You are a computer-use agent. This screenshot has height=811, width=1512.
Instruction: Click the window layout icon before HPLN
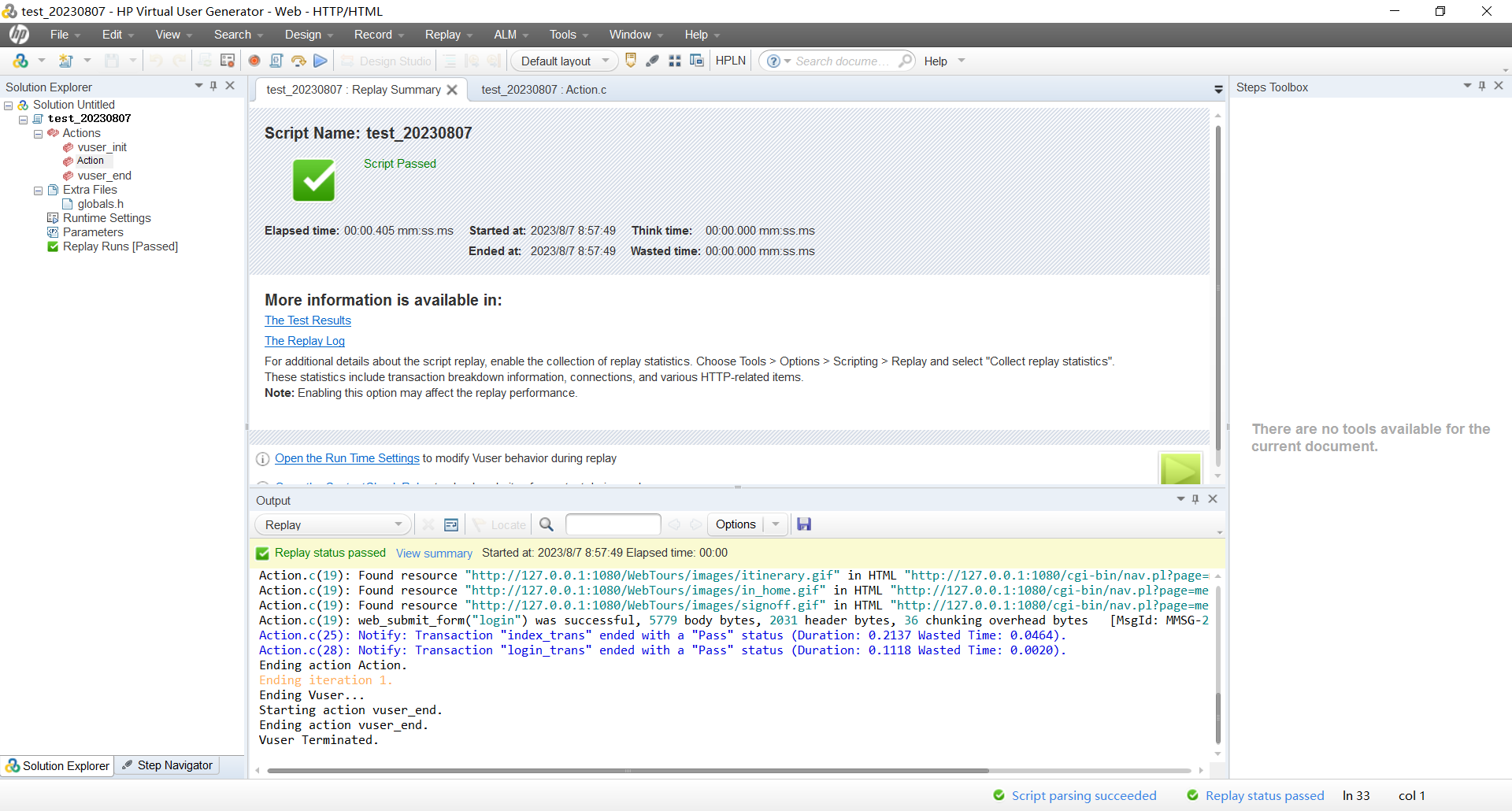point(697,61)
